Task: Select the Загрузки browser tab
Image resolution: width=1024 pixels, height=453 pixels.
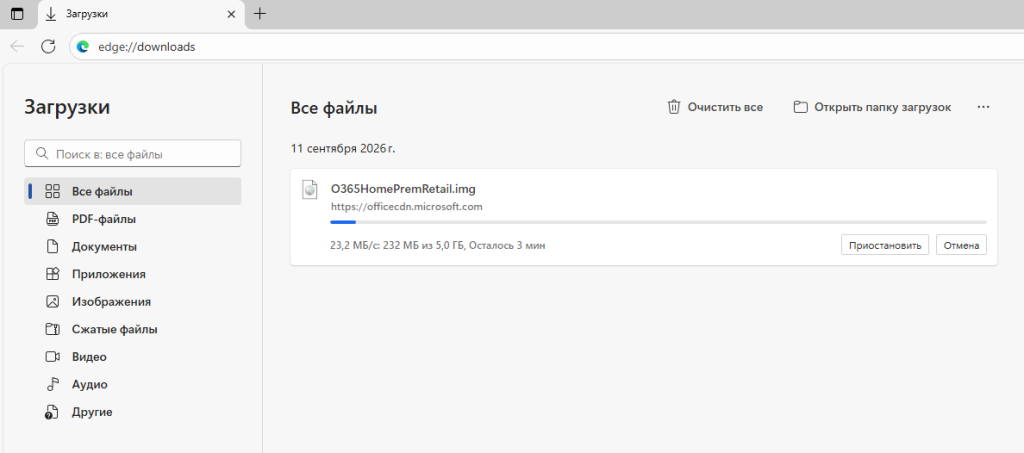Action: point(142,14)
